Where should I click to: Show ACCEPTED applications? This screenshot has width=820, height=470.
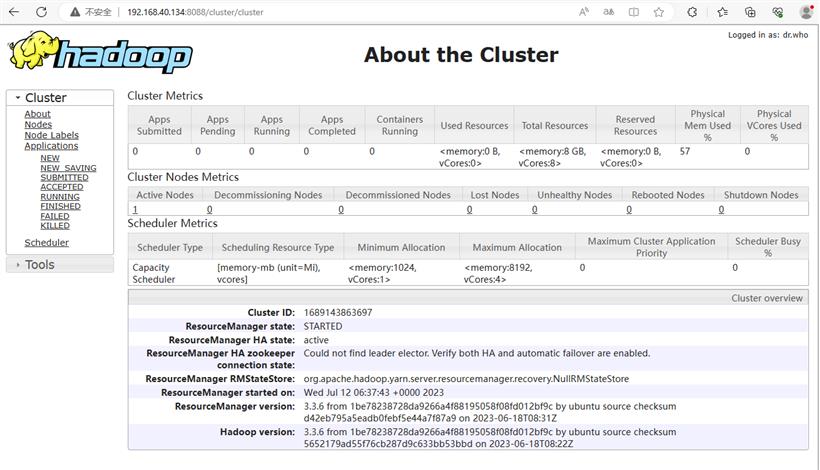point(62,187)
